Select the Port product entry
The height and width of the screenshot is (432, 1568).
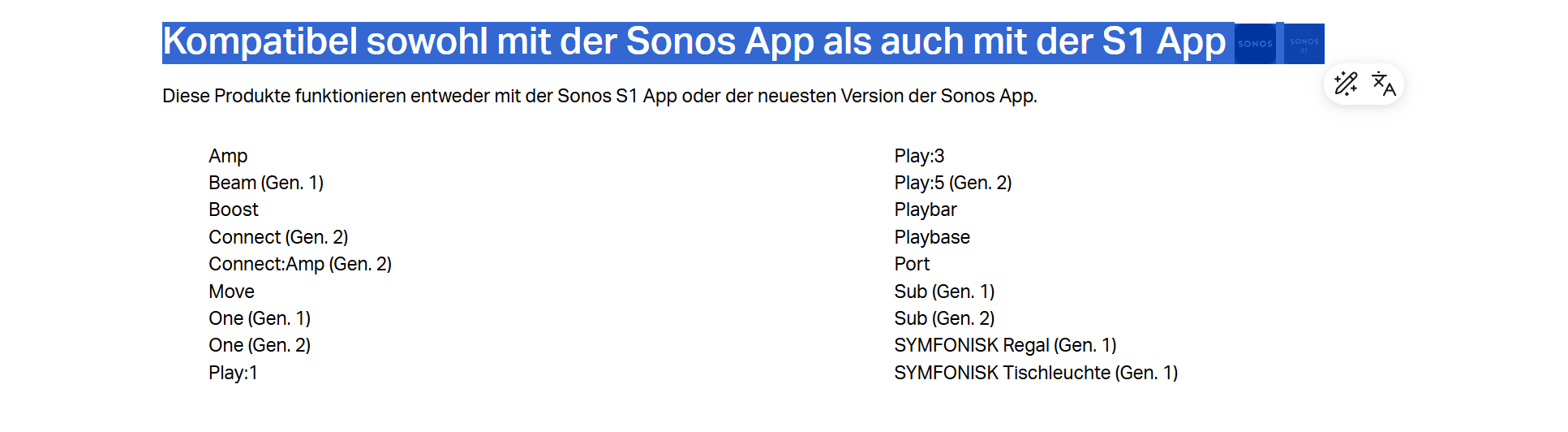tap(912, 264)
